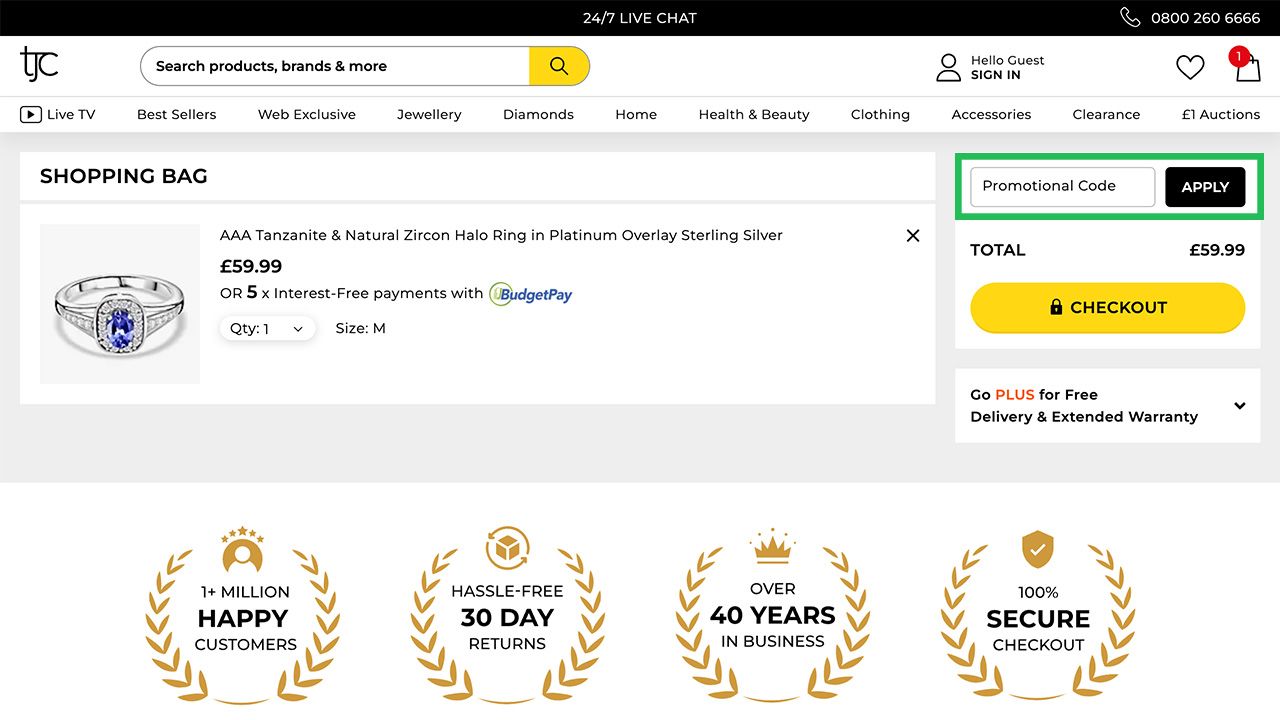Image resolution: width=1280 pixels, height=720 pixels.
Task: Open Health & Beauty menu
Action: point(754,114)
